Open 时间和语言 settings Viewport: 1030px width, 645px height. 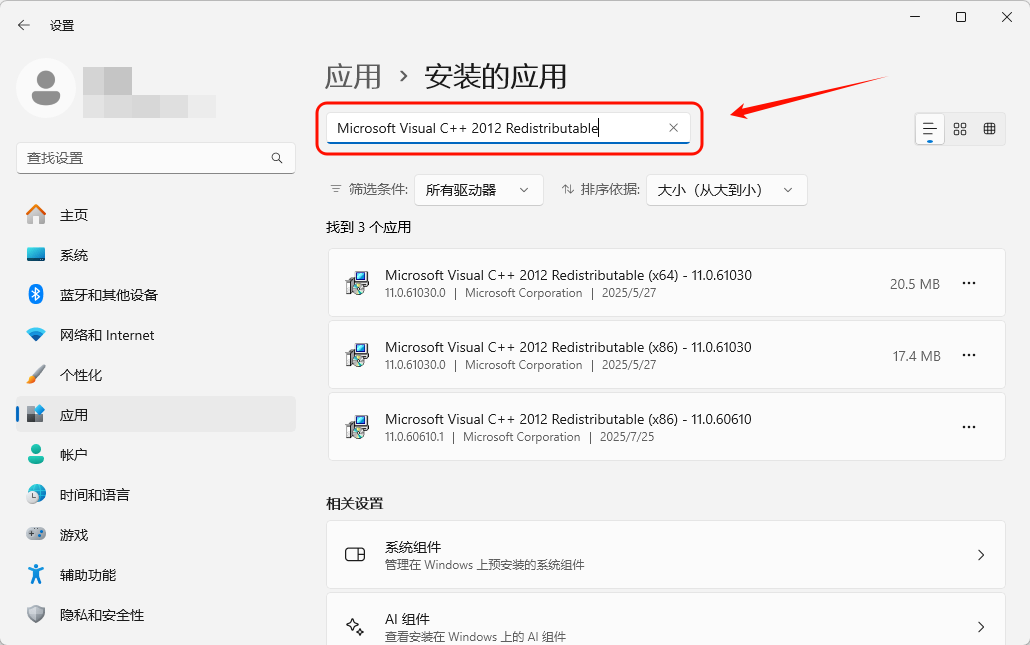[156, 495]
